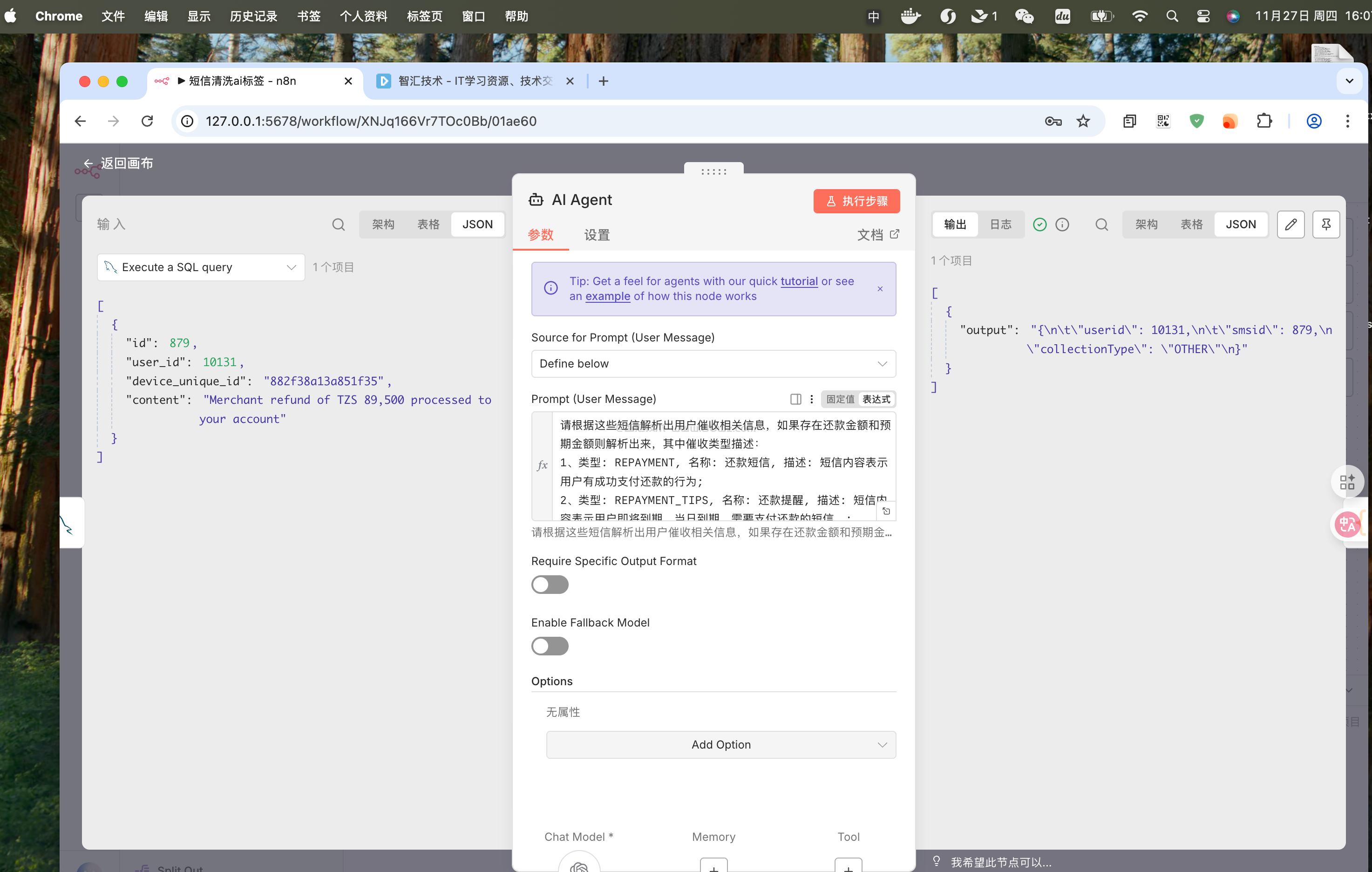Image resolution: width=1372 pixels, height=872 pixels.
Task: Open the Define below source dropdown
Action: coord(713,364)
